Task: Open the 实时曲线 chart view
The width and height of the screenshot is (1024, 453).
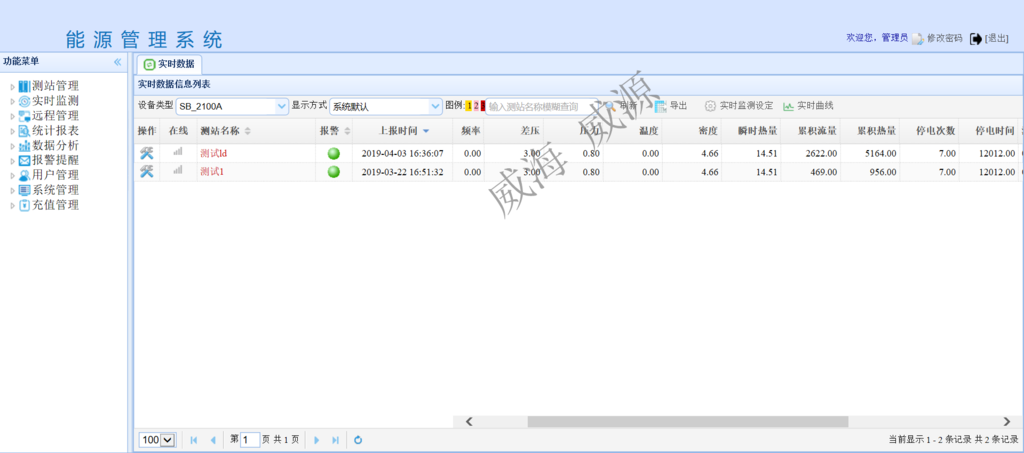Action: click(x=808, y=106)
